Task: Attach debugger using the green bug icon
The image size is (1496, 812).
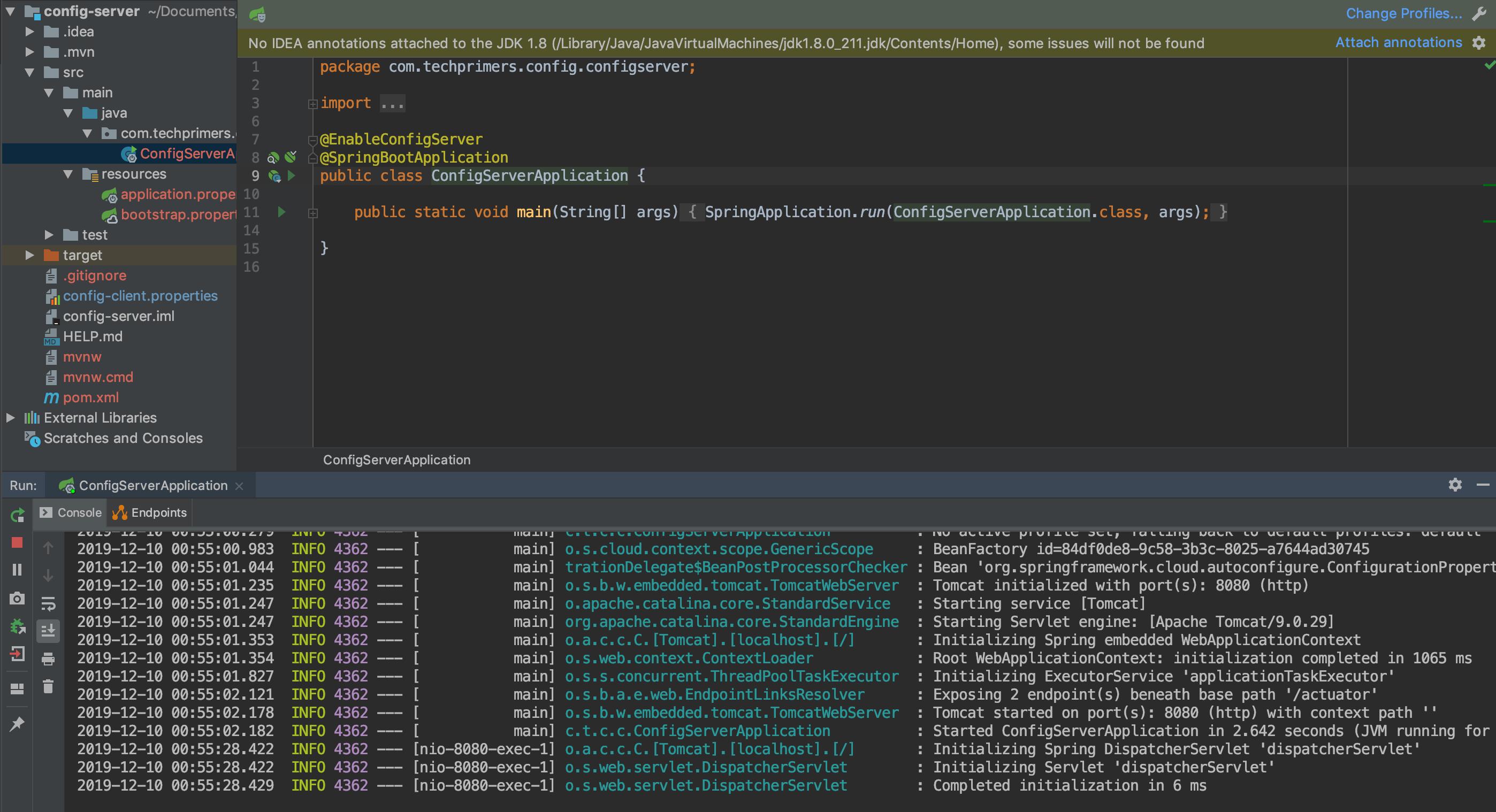Action: (x=18, y=627)
